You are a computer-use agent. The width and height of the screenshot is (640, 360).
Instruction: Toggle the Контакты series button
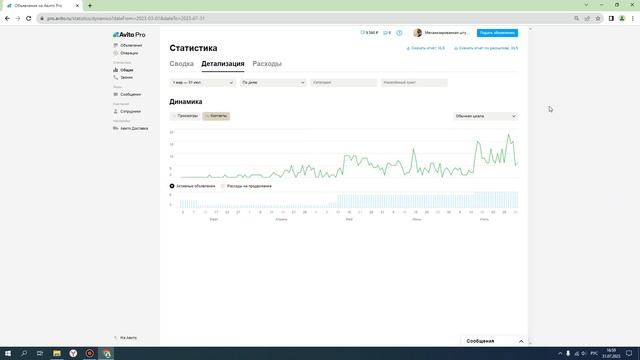coord(216,116)
